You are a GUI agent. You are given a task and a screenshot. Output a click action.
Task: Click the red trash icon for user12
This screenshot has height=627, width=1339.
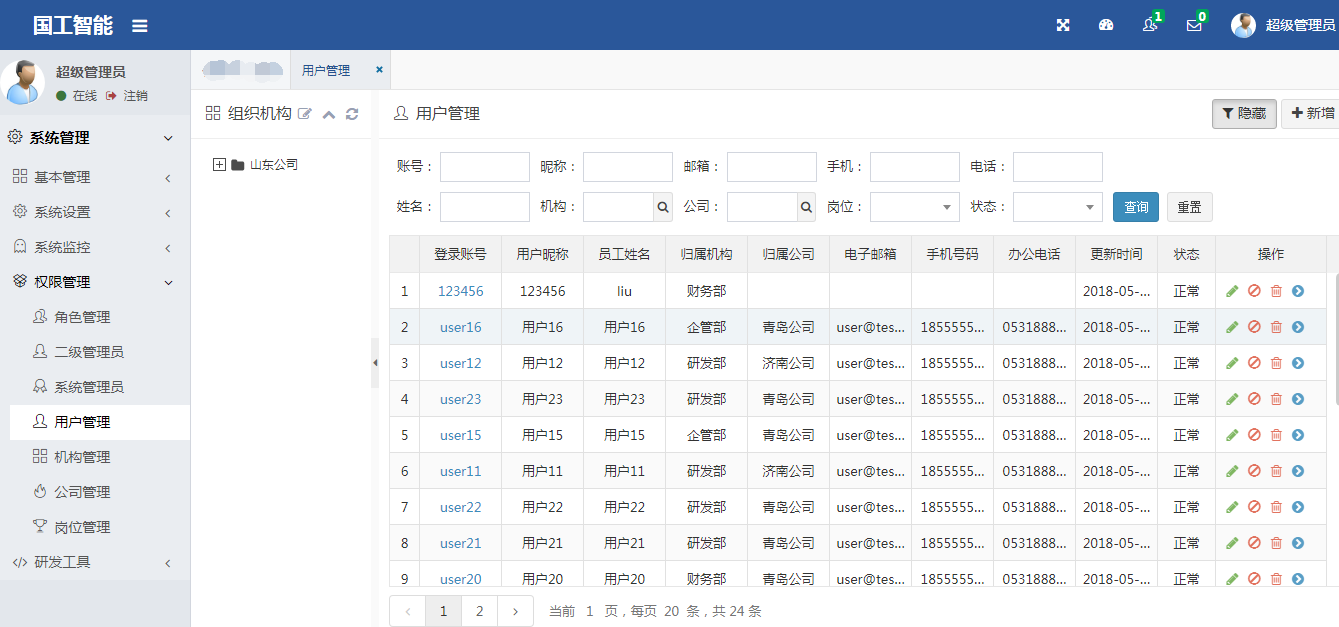point(1276,363)
